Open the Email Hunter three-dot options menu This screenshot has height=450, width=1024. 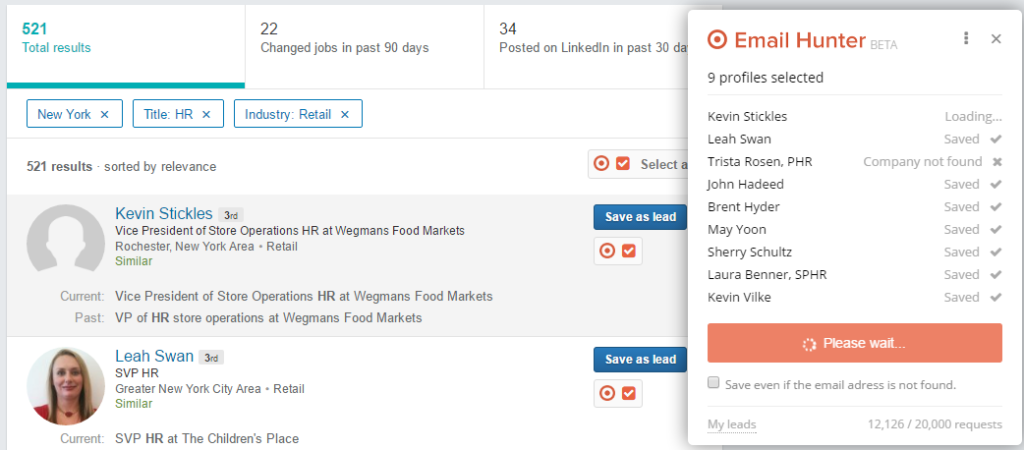tap(966, 39)
